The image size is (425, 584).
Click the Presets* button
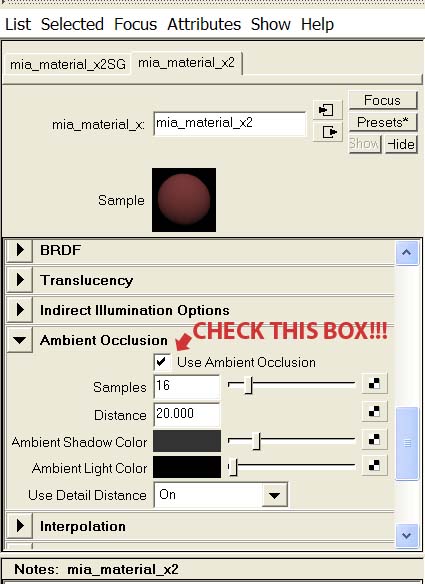383,122
